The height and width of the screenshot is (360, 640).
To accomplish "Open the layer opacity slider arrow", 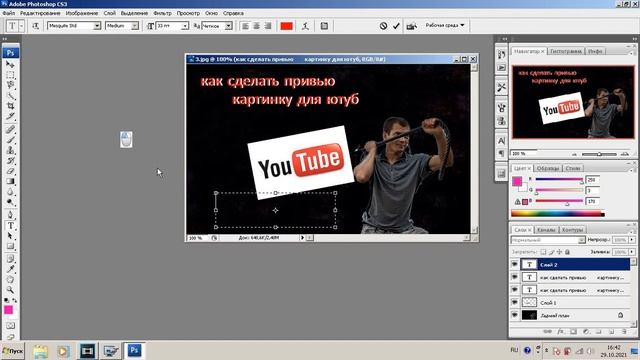I will [x=632, y=240].
